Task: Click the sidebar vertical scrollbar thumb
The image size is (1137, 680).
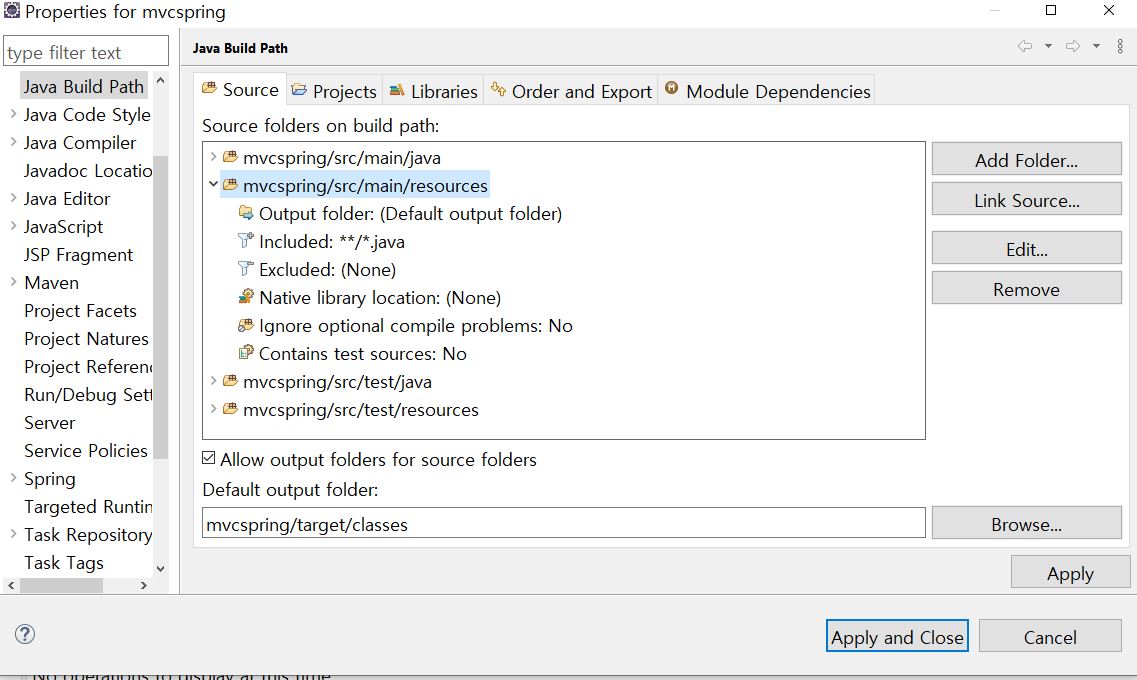Action: [x=160, y=307]
